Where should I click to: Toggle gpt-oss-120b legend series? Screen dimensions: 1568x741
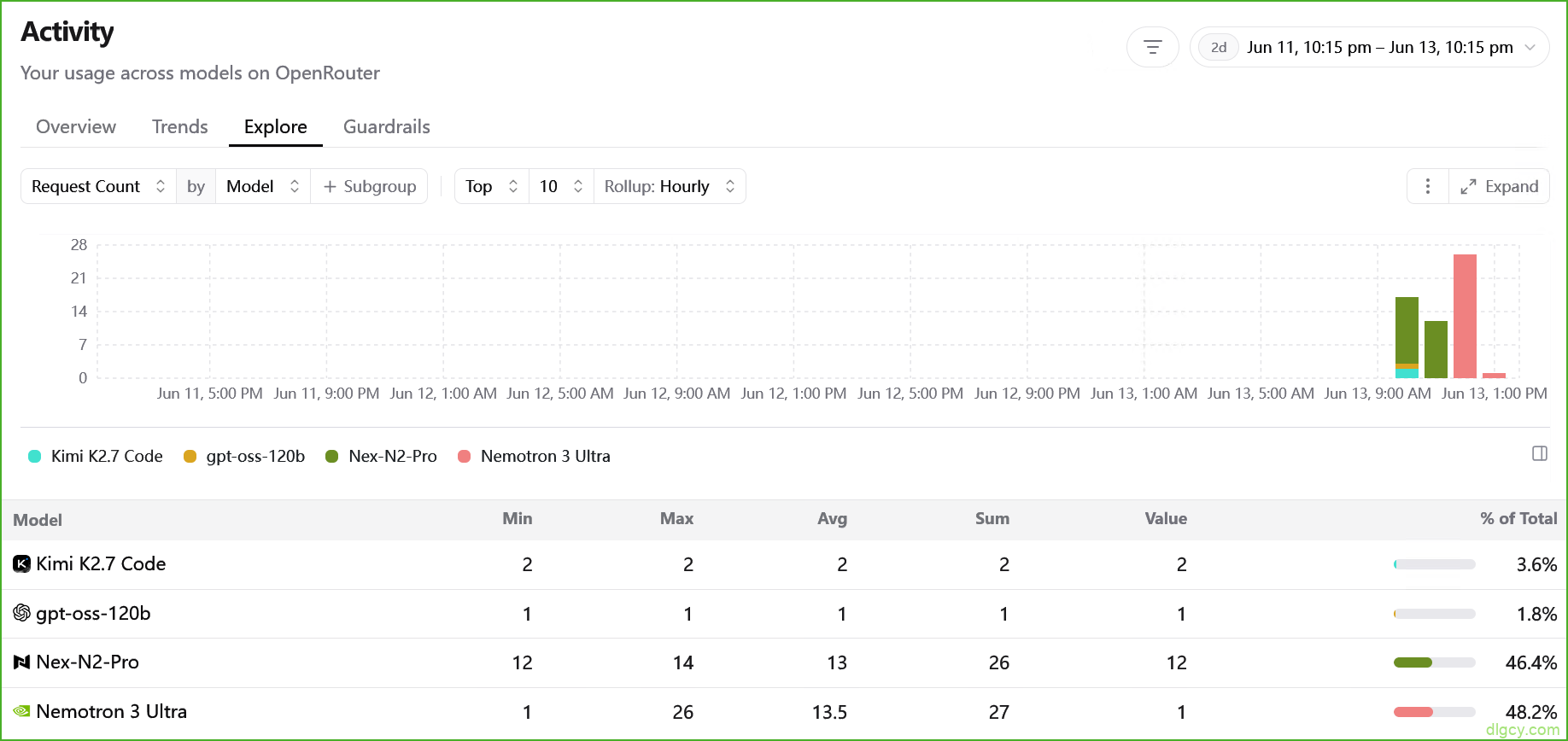click(244, 456)
